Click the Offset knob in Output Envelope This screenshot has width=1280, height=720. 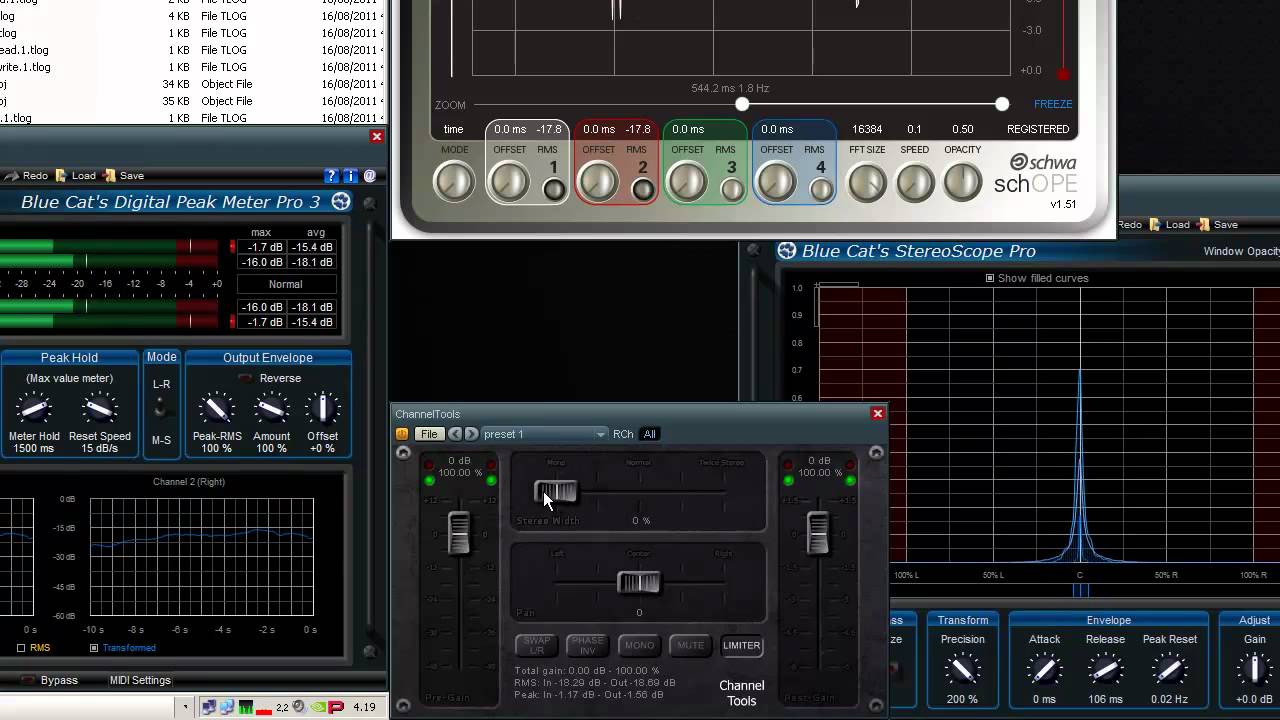pos(323,408)
